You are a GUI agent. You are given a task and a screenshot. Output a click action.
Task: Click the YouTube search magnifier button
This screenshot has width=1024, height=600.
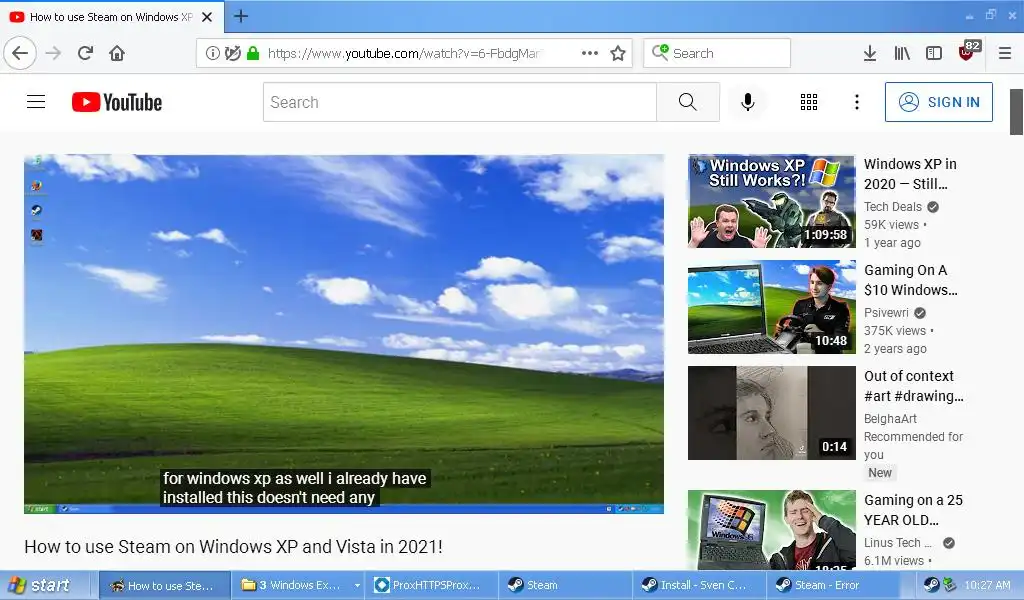coord(688,102)
